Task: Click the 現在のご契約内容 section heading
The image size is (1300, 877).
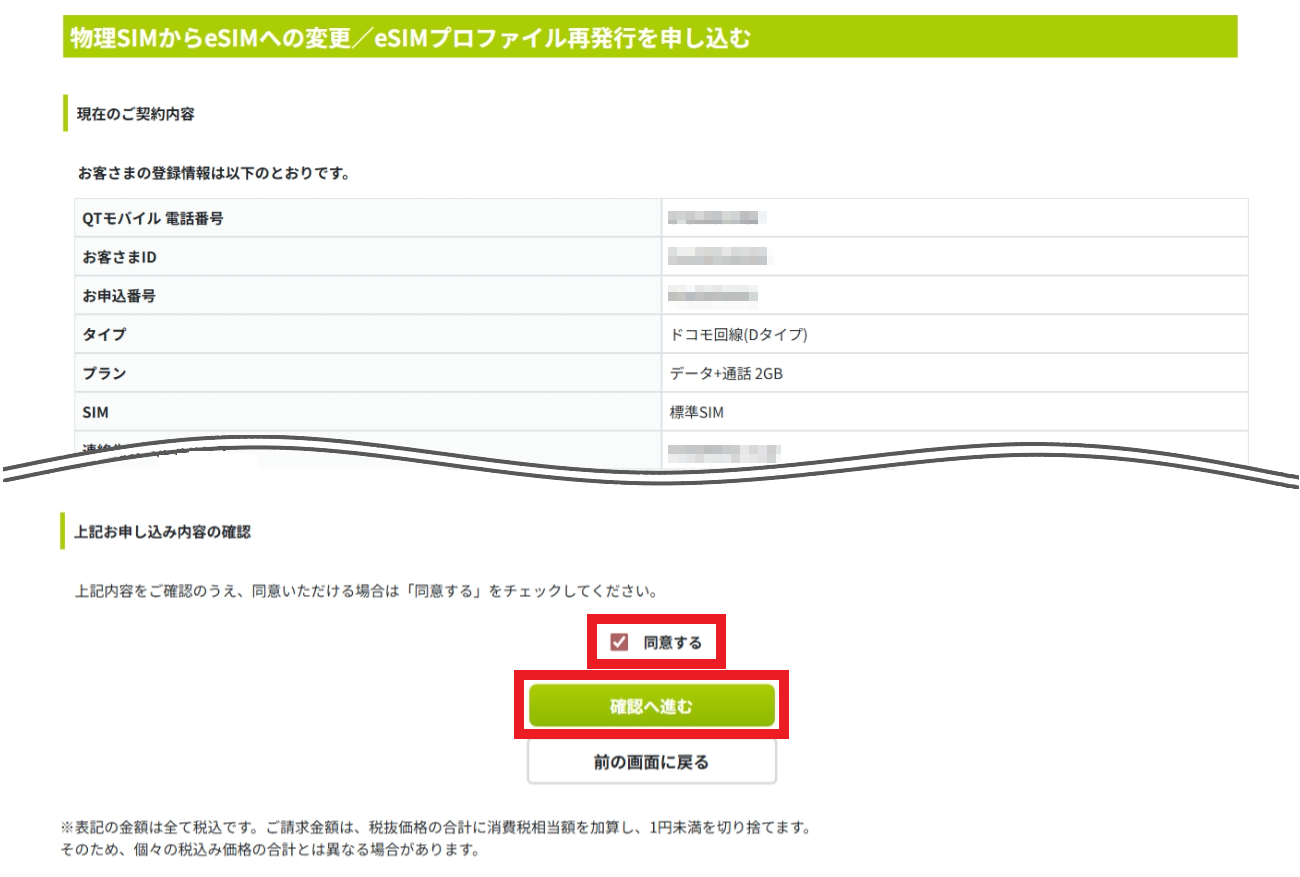Action: pos(135,114)
